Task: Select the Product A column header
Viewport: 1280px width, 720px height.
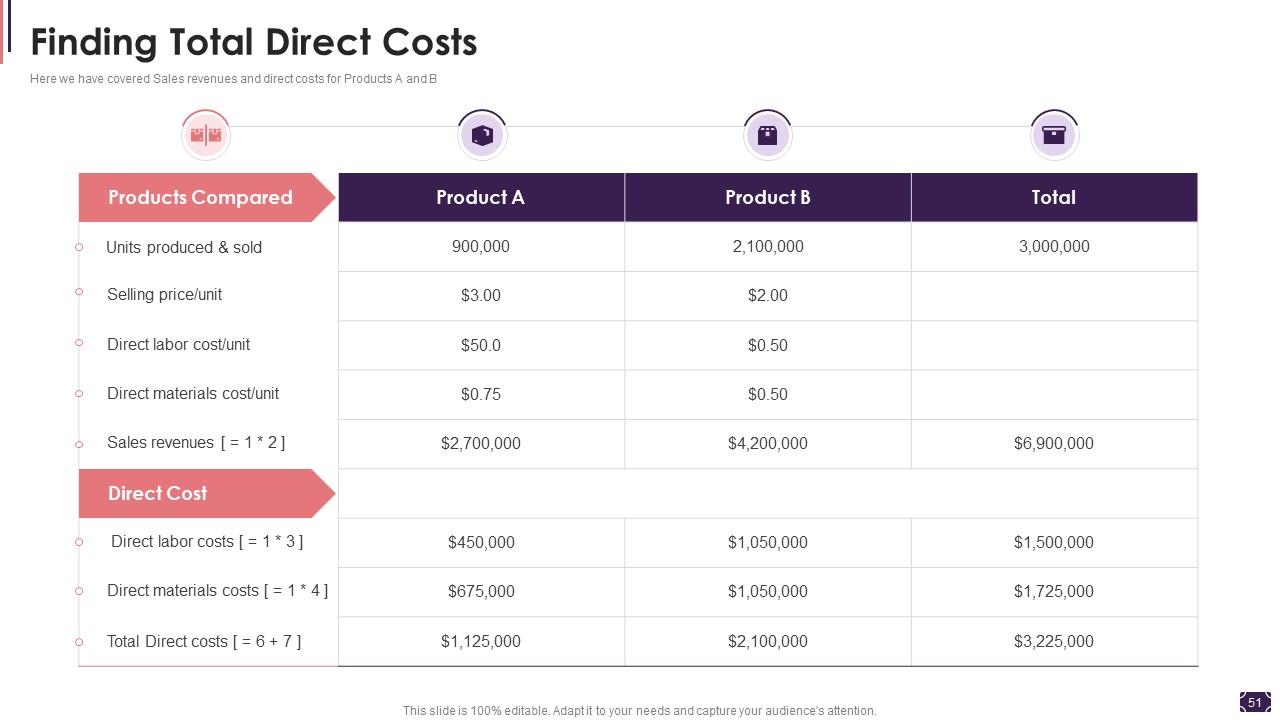Action: pyautogui.click(x=481, y=197)
